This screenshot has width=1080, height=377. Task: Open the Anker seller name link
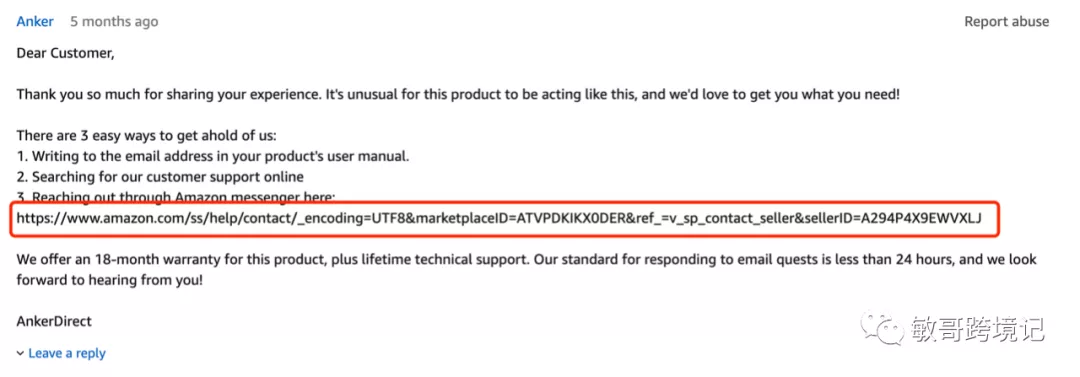click(x=34, y=21)
